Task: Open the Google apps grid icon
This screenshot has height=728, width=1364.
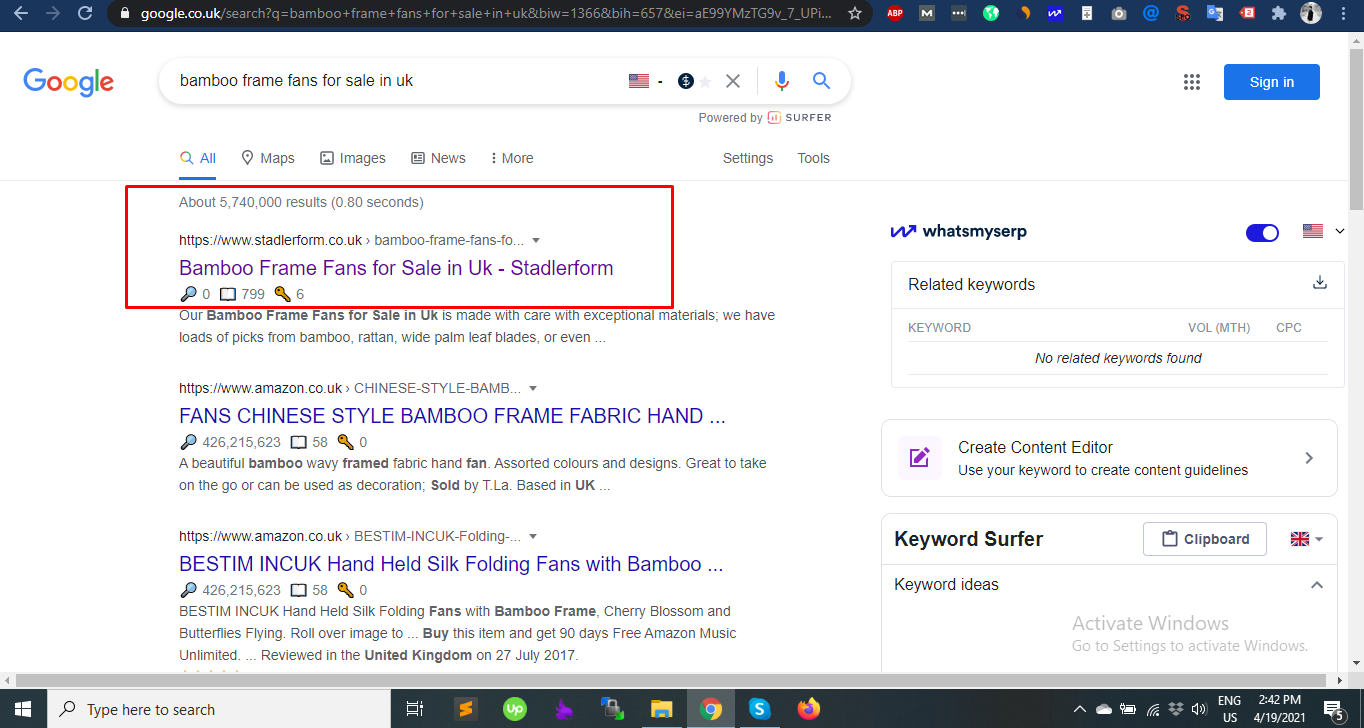Action: pos(1191,82)
